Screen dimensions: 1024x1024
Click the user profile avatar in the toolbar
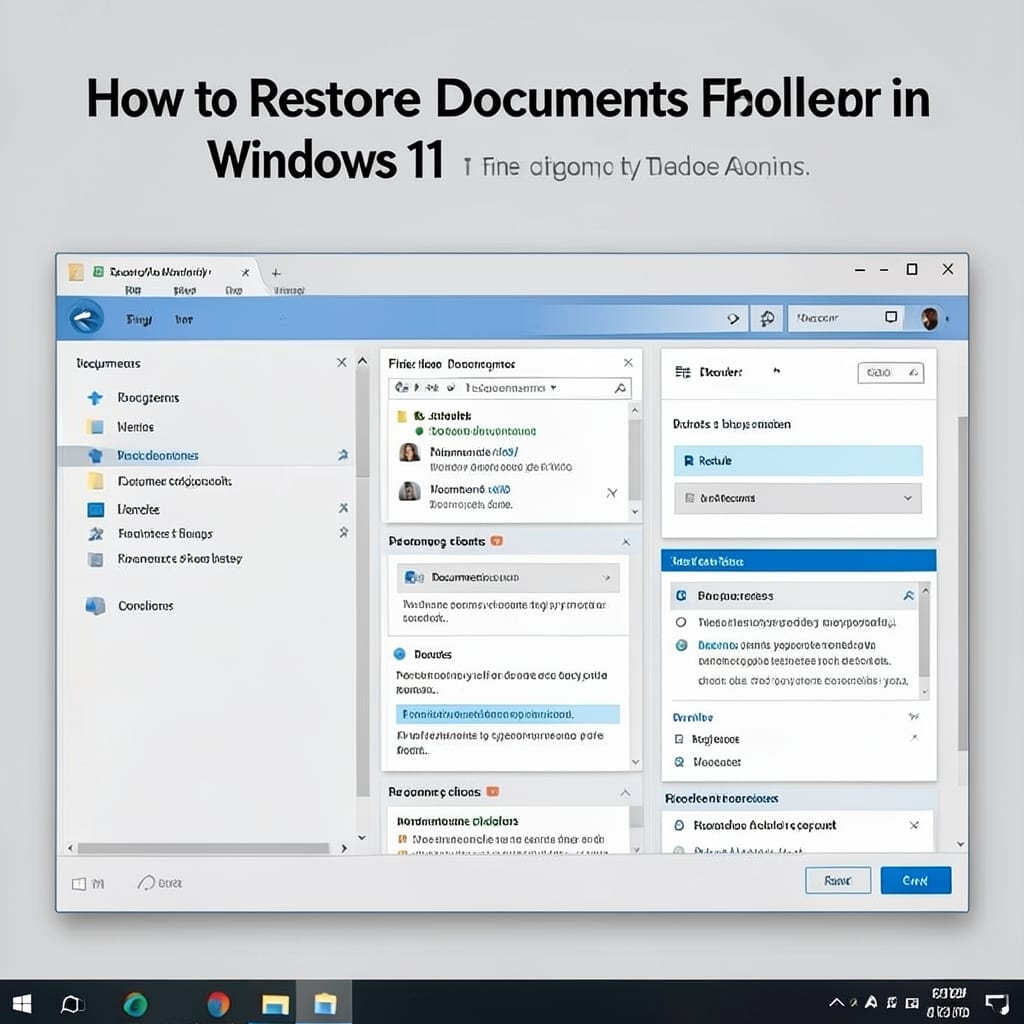tap(929, 319)
